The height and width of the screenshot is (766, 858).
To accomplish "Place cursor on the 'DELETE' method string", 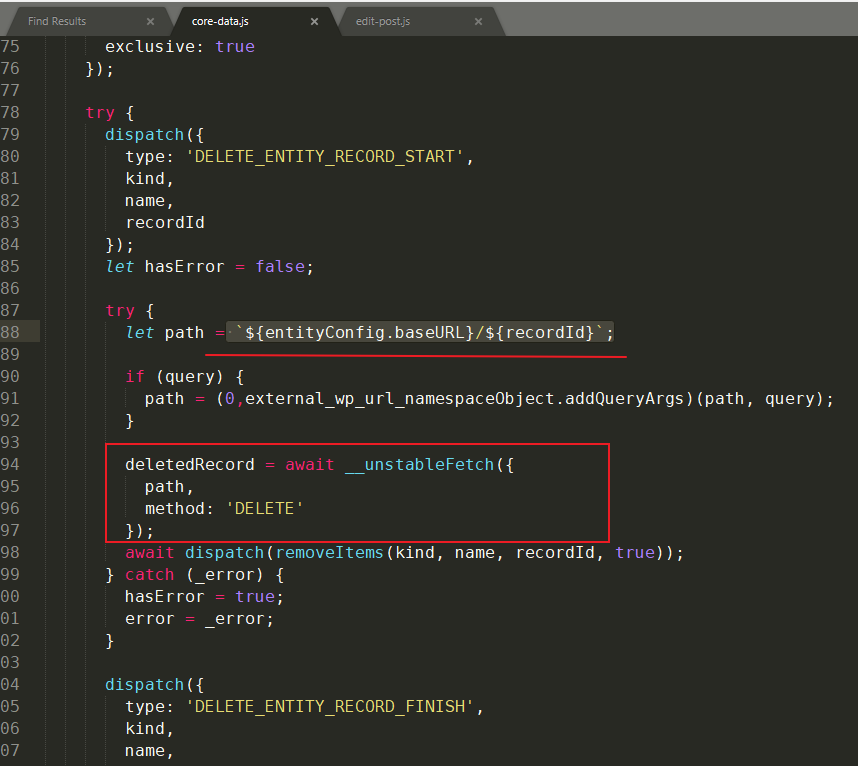I will click(264, 508).
